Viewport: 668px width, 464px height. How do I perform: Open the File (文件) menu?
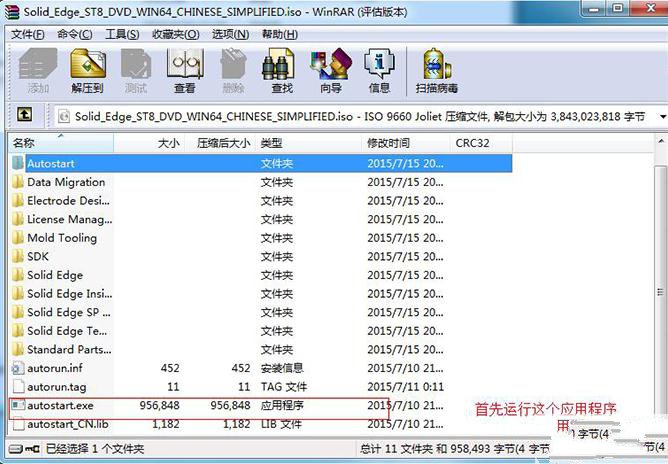tap(28, 34)
